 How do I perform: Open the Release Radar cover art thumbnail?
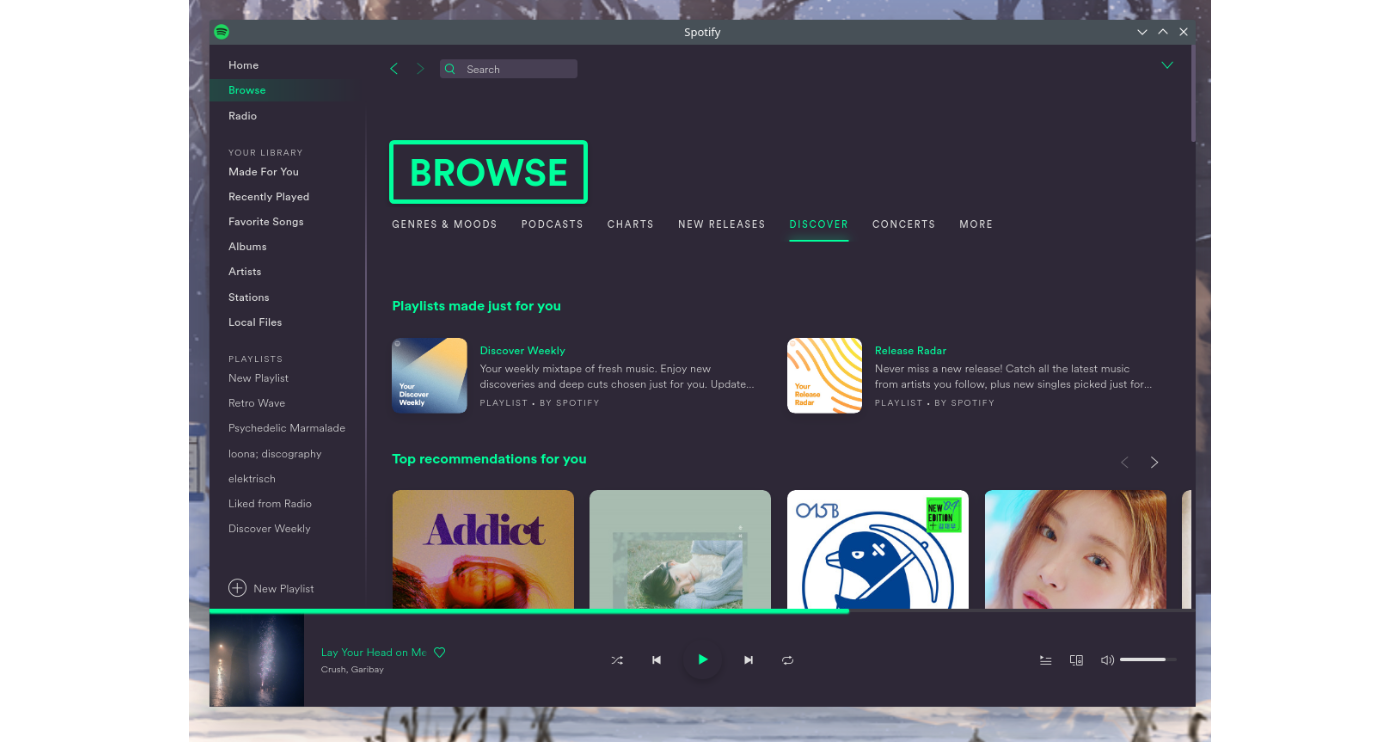pos(825,376)
